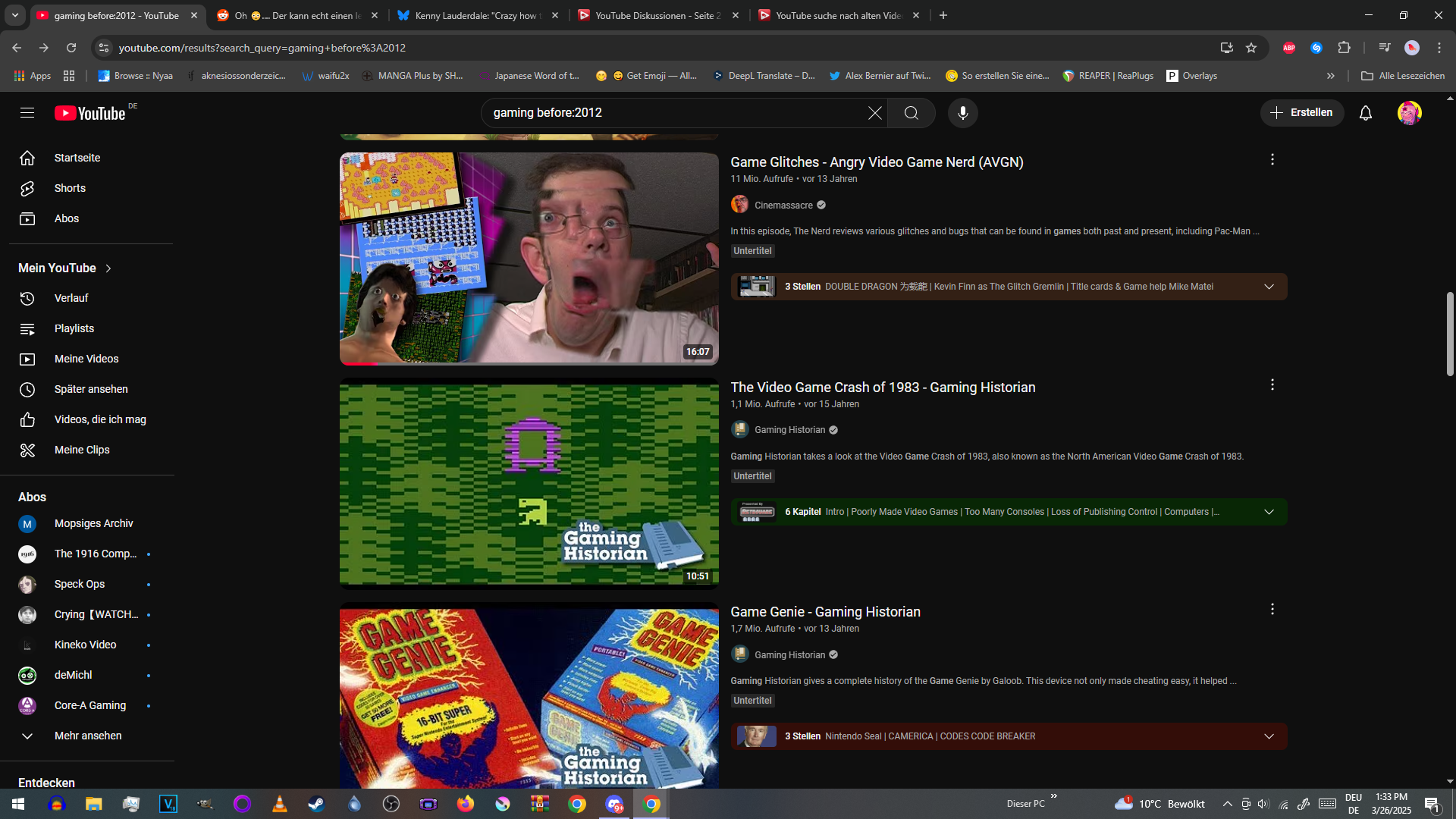This screenshot has height=819, width=1456.
Task: Open the Cinemassacre channel link
Action: (783, 206)
